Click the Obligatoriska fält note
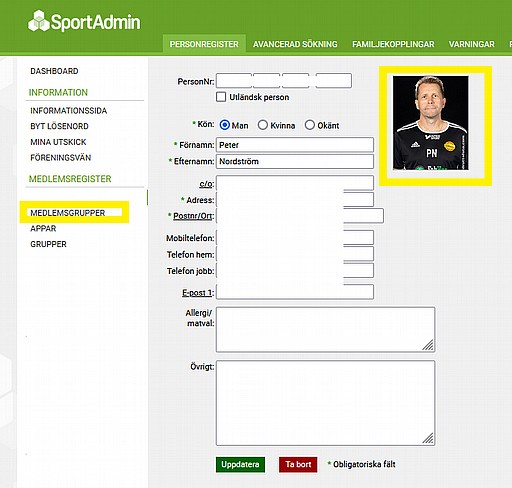 [x=361, y=464]
